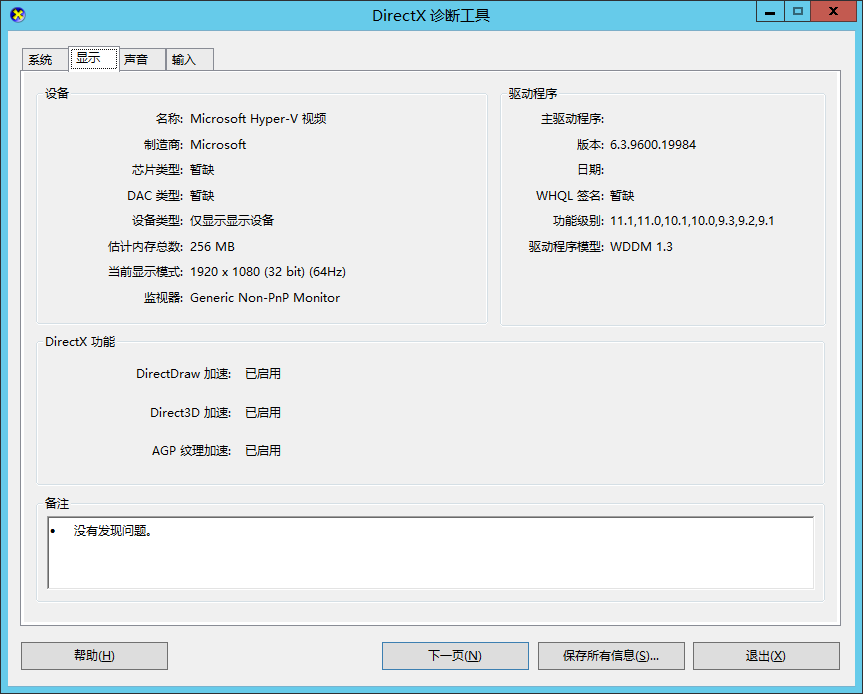This screenshot has width=863, height=694.
Task: Select the 显示 tab
Action: click(94, 58)
